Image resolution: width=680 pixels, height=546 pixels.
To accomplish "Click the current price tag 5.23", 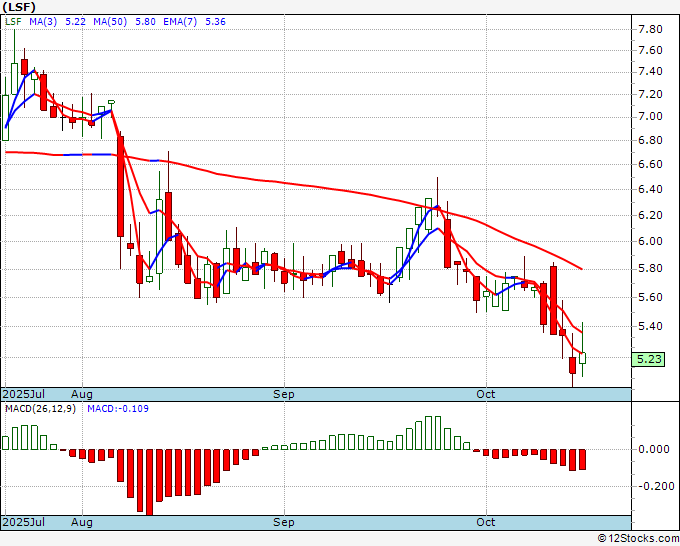I will [648, 359].
